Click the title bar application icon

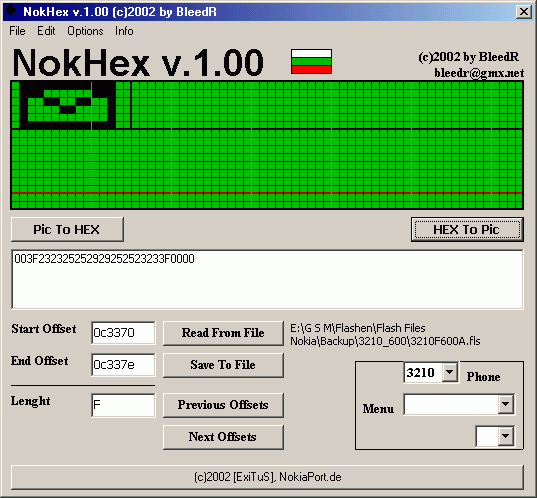[x=11, y=11]
